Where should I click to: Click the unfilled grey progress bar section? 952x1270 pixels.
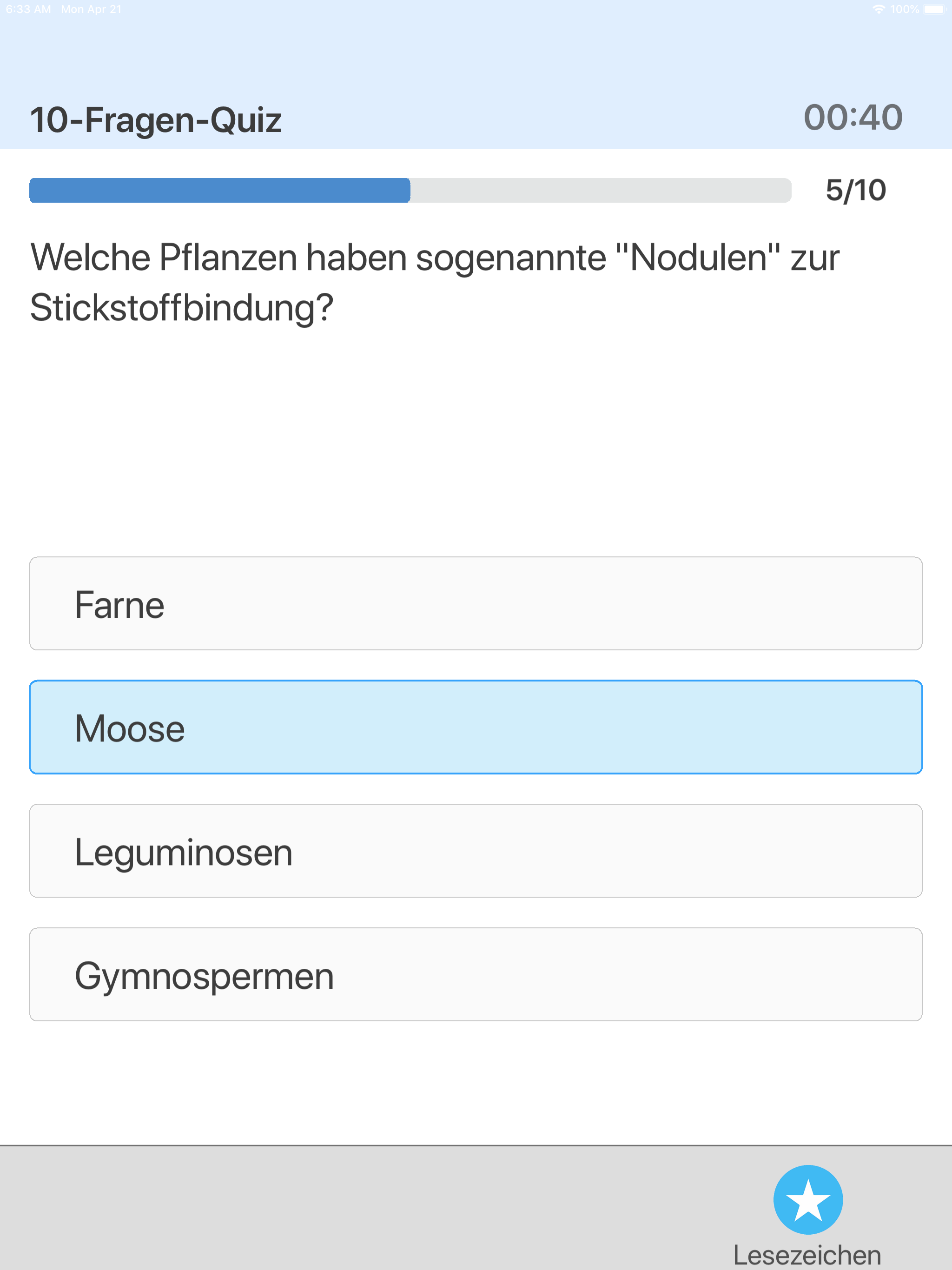601,190
